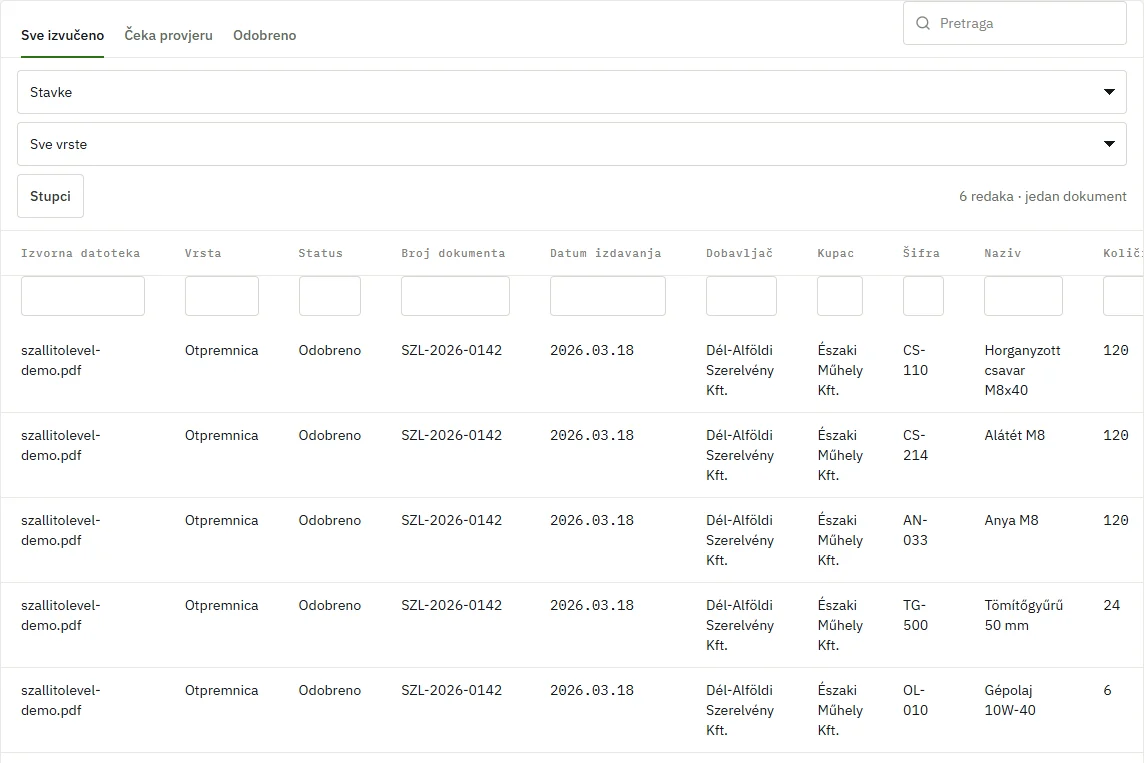
Task: Click the code cell CS-214
Action: point(916,445)
